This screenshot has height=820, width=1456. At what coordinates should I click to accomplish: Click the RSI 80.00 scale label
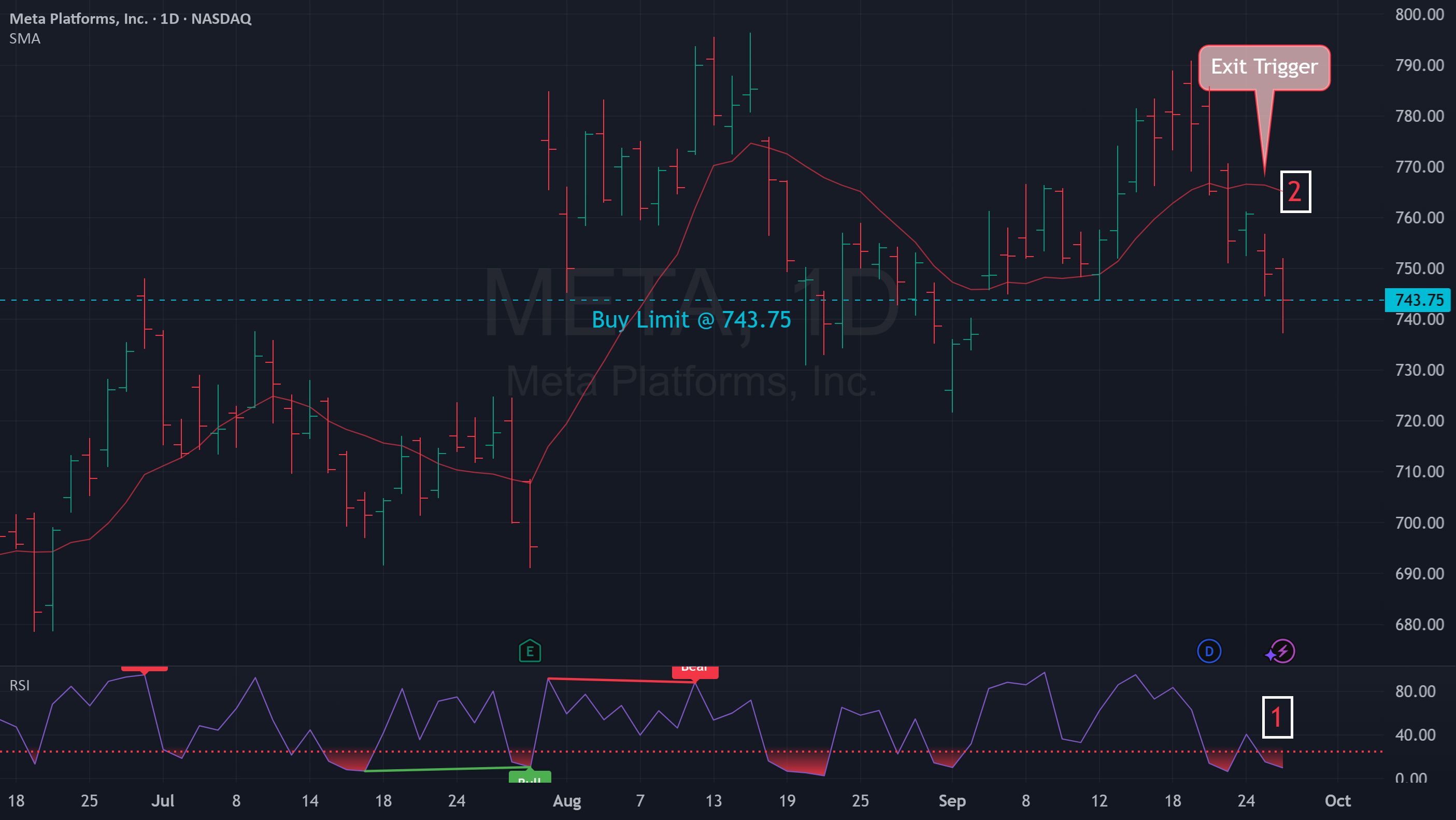[1415, 691]
